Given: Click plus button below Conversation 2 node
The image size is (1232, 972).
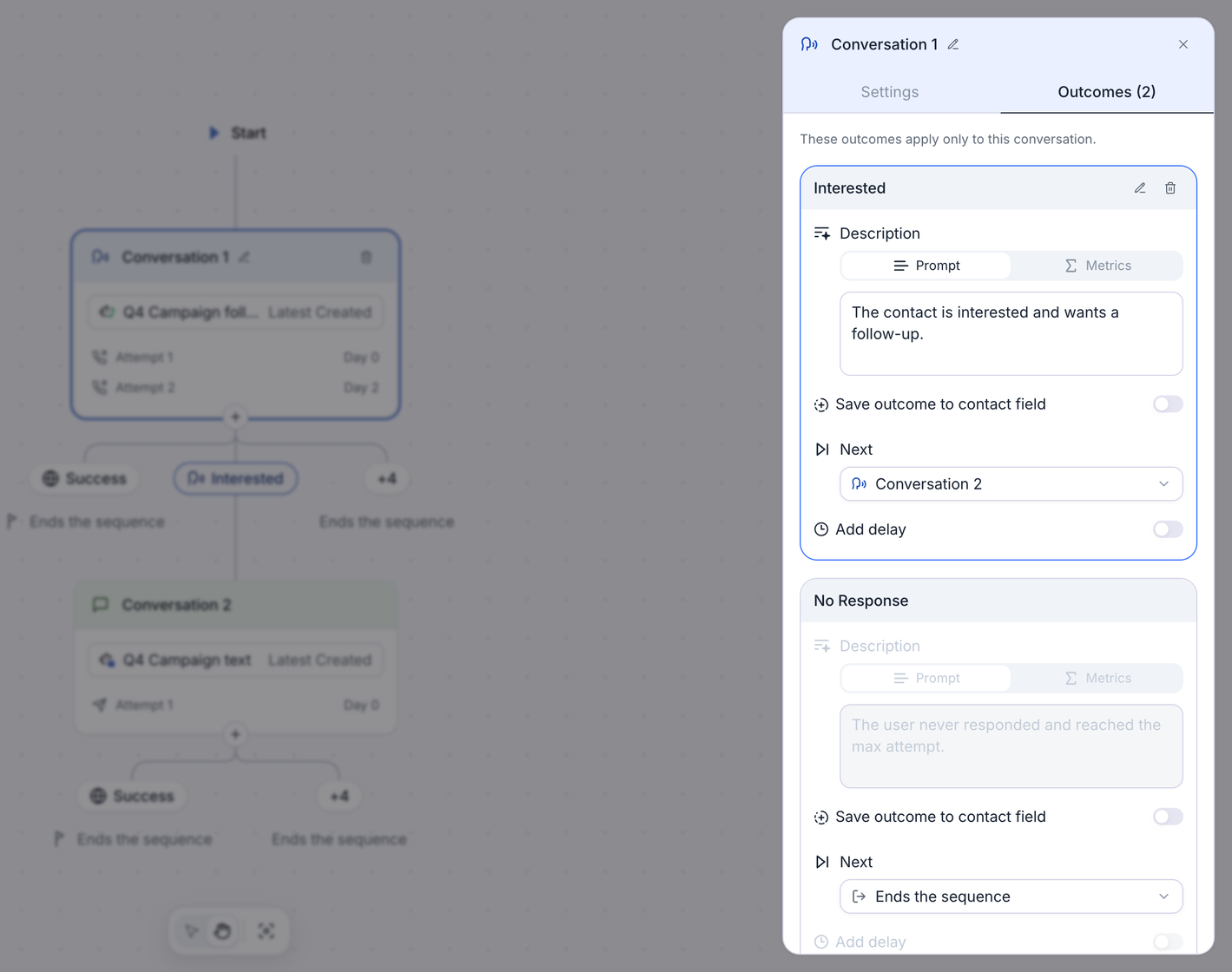Looking at the screenshot, I should 235,735.
